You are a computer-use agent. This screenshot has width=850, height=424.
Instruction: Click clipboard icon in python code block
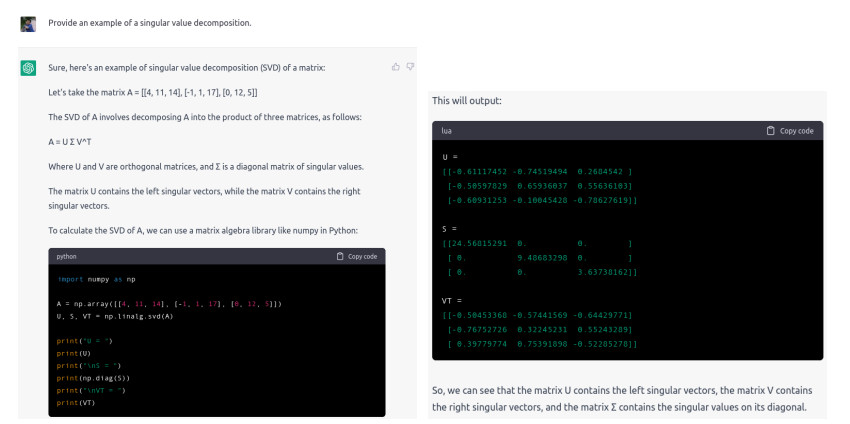(x=340, y=256)
